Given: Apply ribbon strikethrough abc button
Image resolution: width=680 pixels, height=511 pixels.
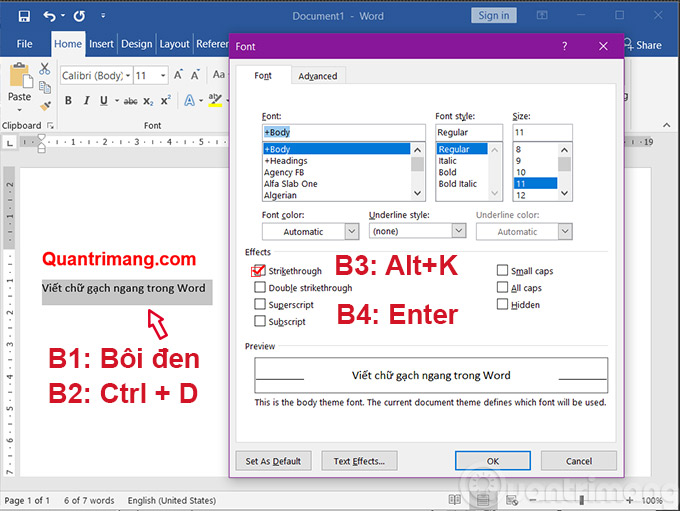Looking at the screenshot, I should [x=130, y=101].
